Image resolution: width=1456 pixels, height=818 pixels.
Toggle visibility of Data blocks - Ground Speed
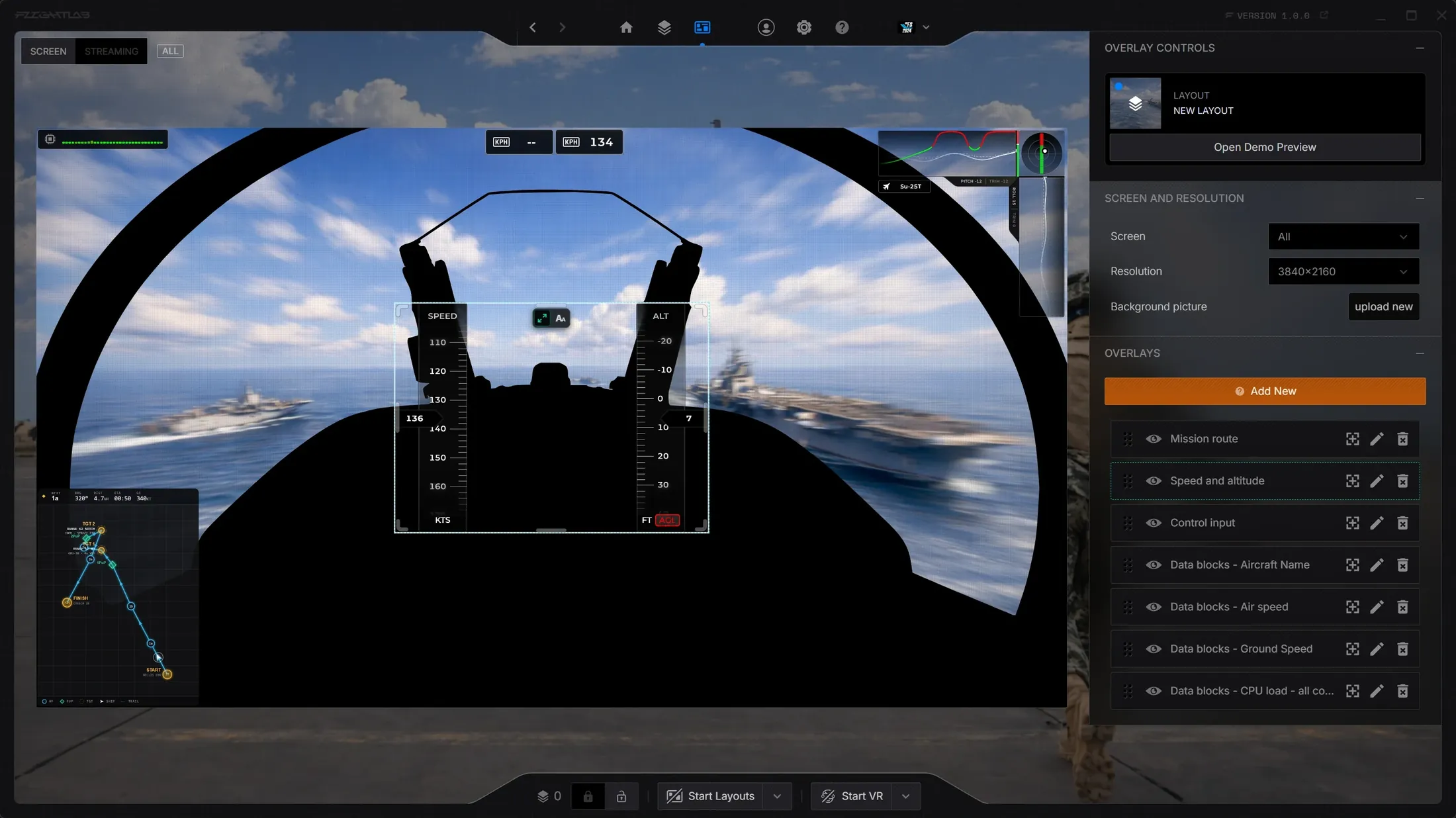point(1154,649)
